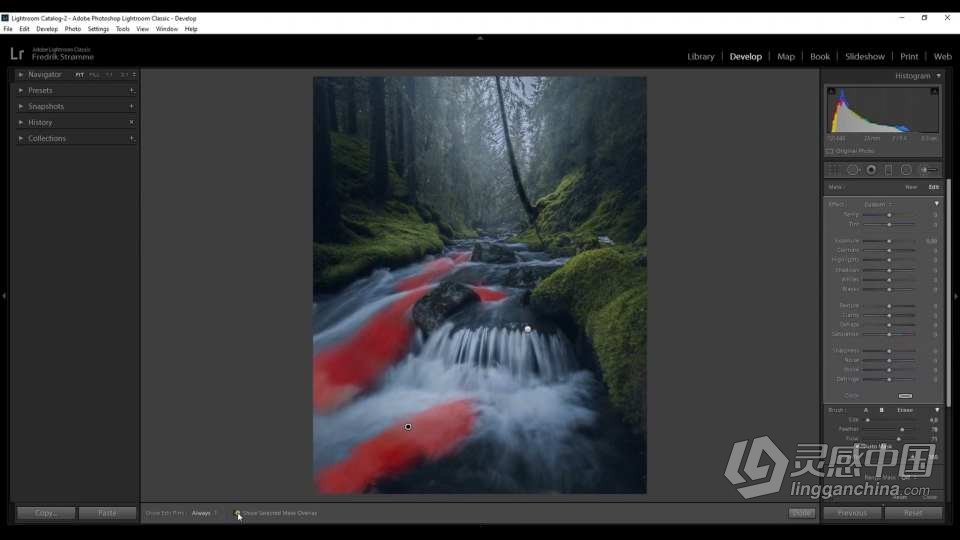This screenshot has width=960, height=540.
Task: Select the Adjustment Brush tool icon
Action: (929, 170)
